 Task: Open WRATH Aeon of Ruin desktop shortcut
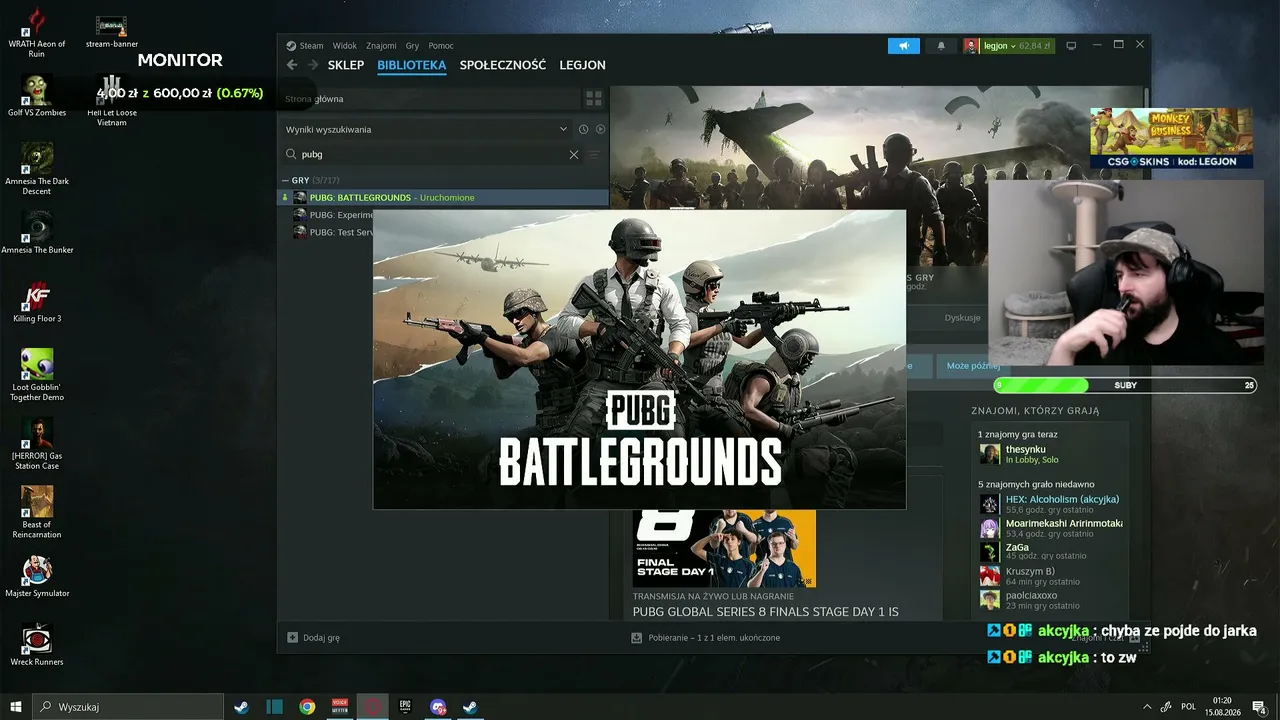(37, 33)
